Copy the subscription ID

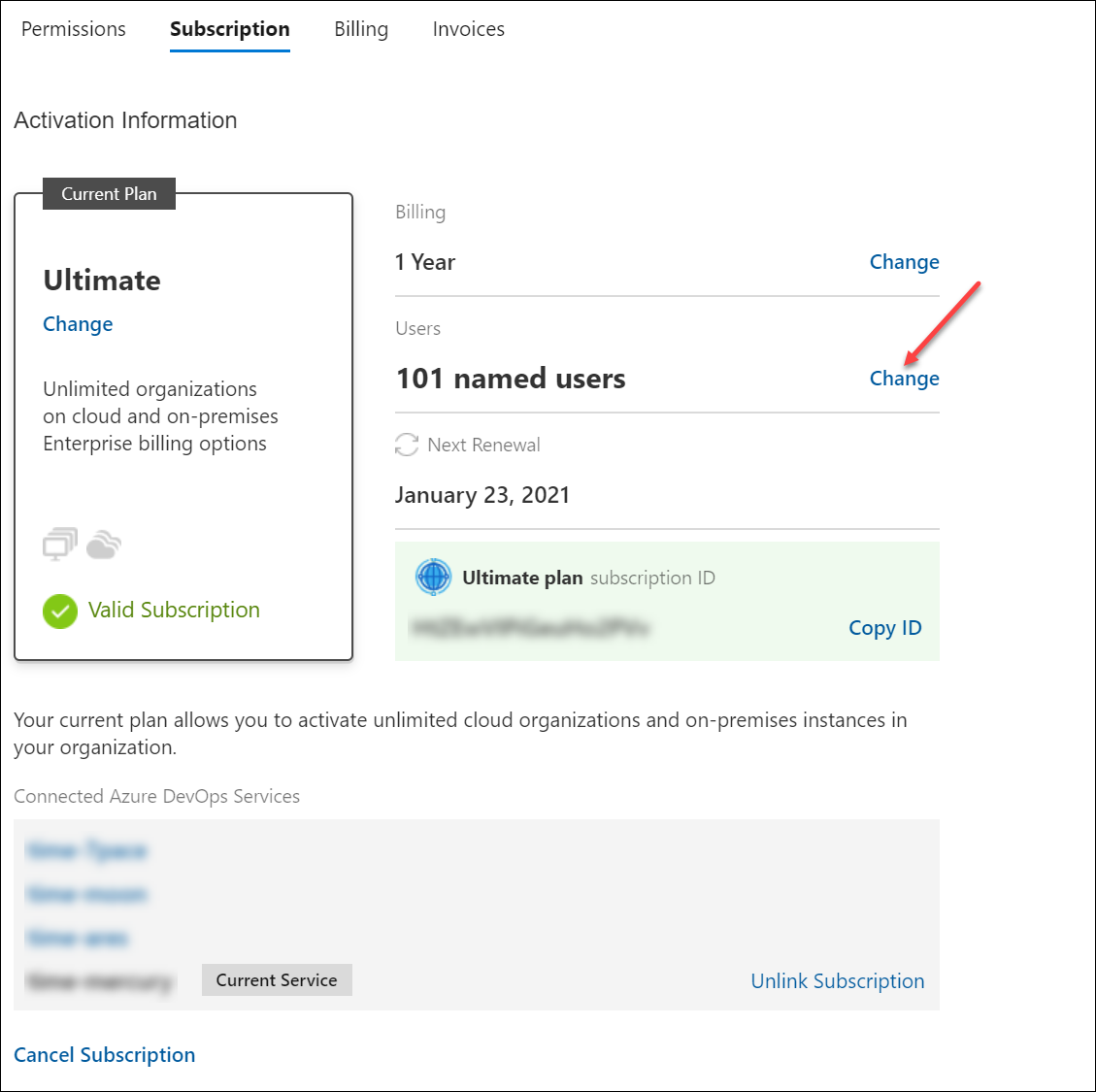pyautogui.click(x=885, y=628)
